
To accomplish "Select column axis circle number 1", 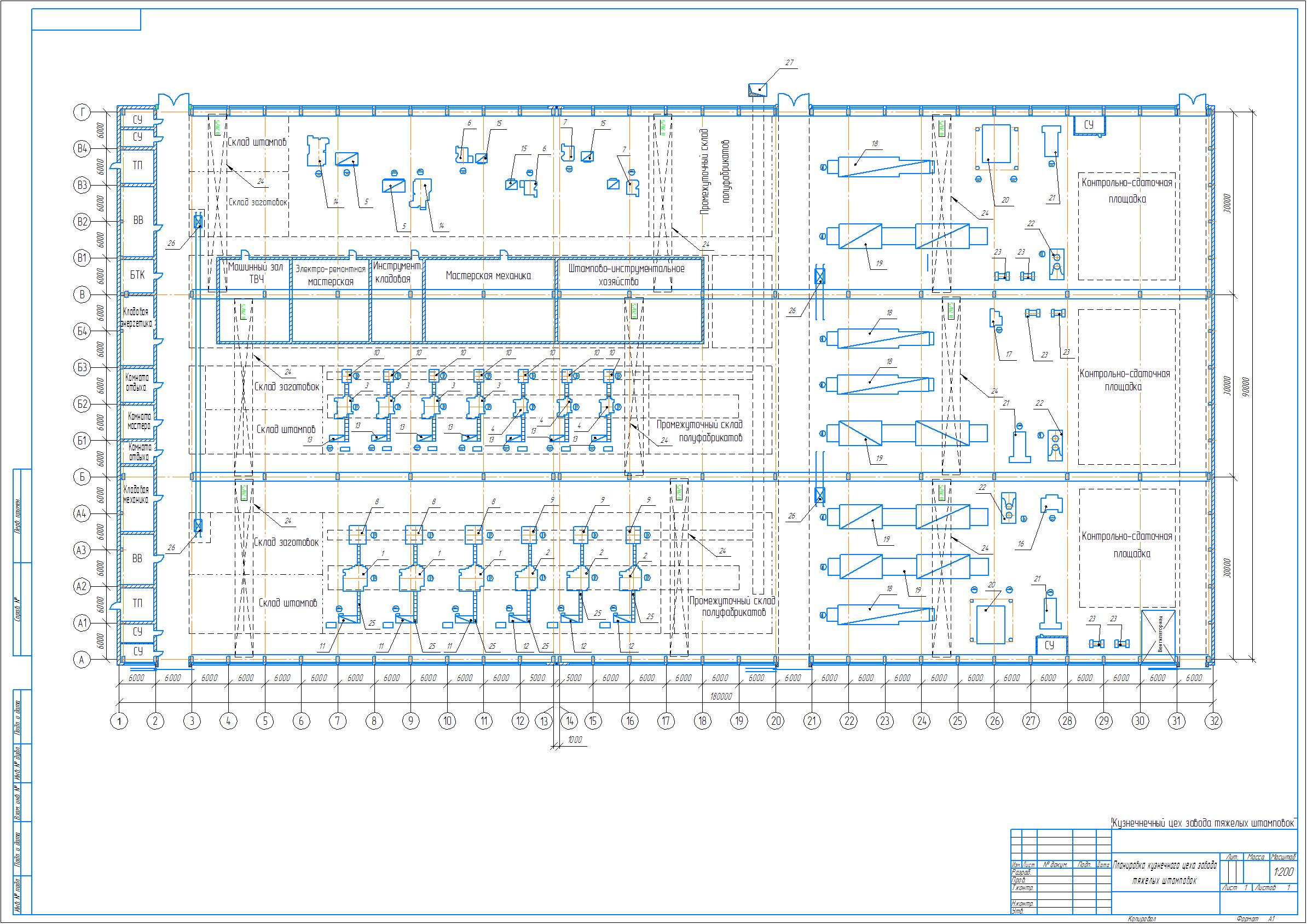I will [119, 722].
